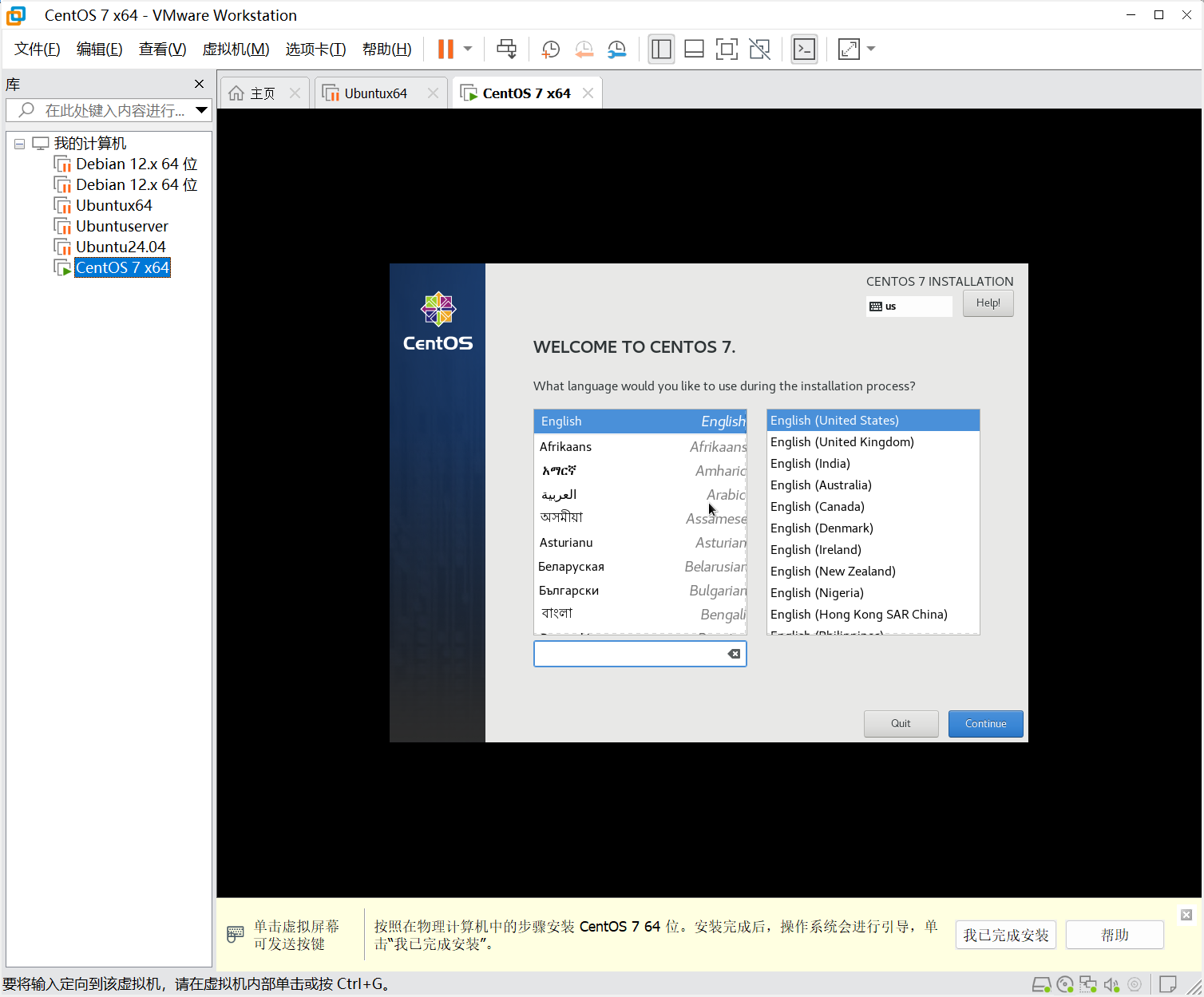Select Belarusian in the language list

(640, 567)
